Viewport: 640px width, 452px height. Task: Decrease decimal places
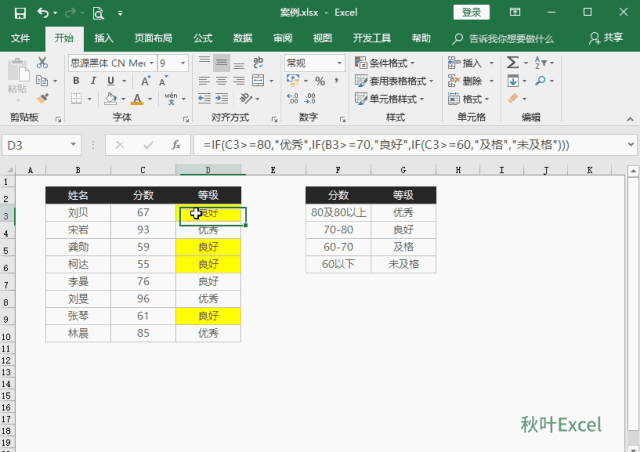310,98
